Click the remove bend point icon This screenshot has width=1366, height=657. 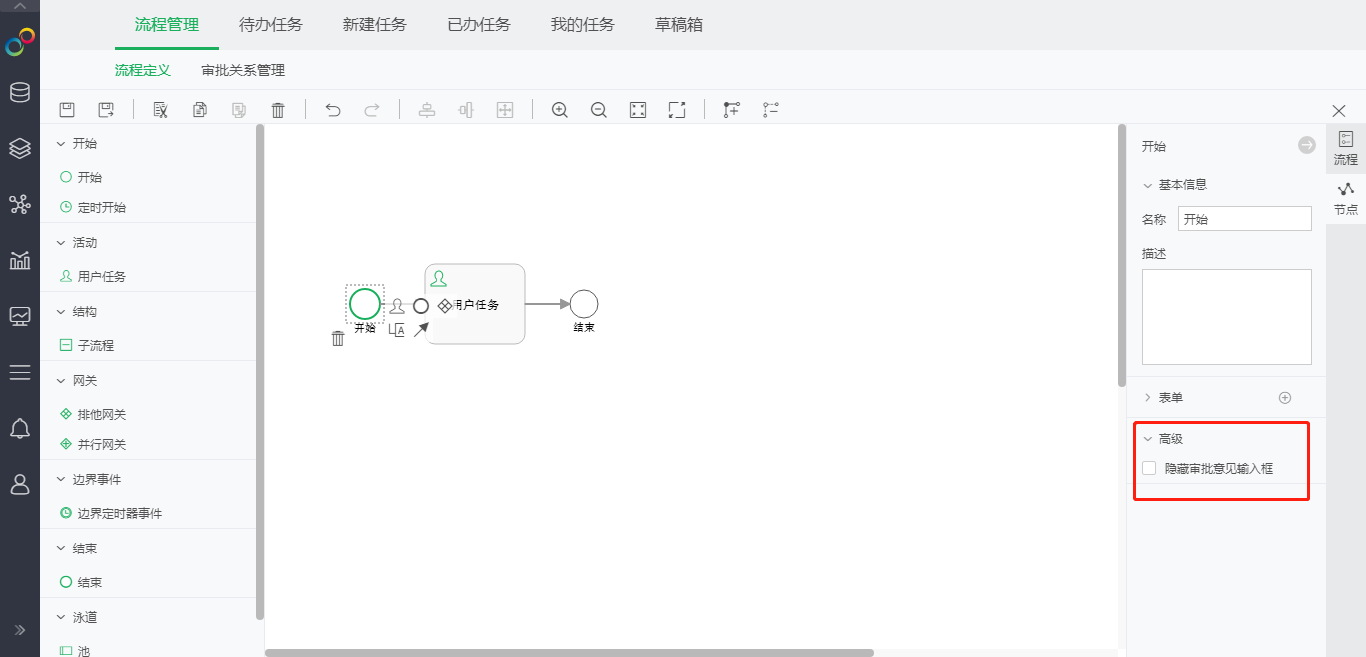coord(771,110)
